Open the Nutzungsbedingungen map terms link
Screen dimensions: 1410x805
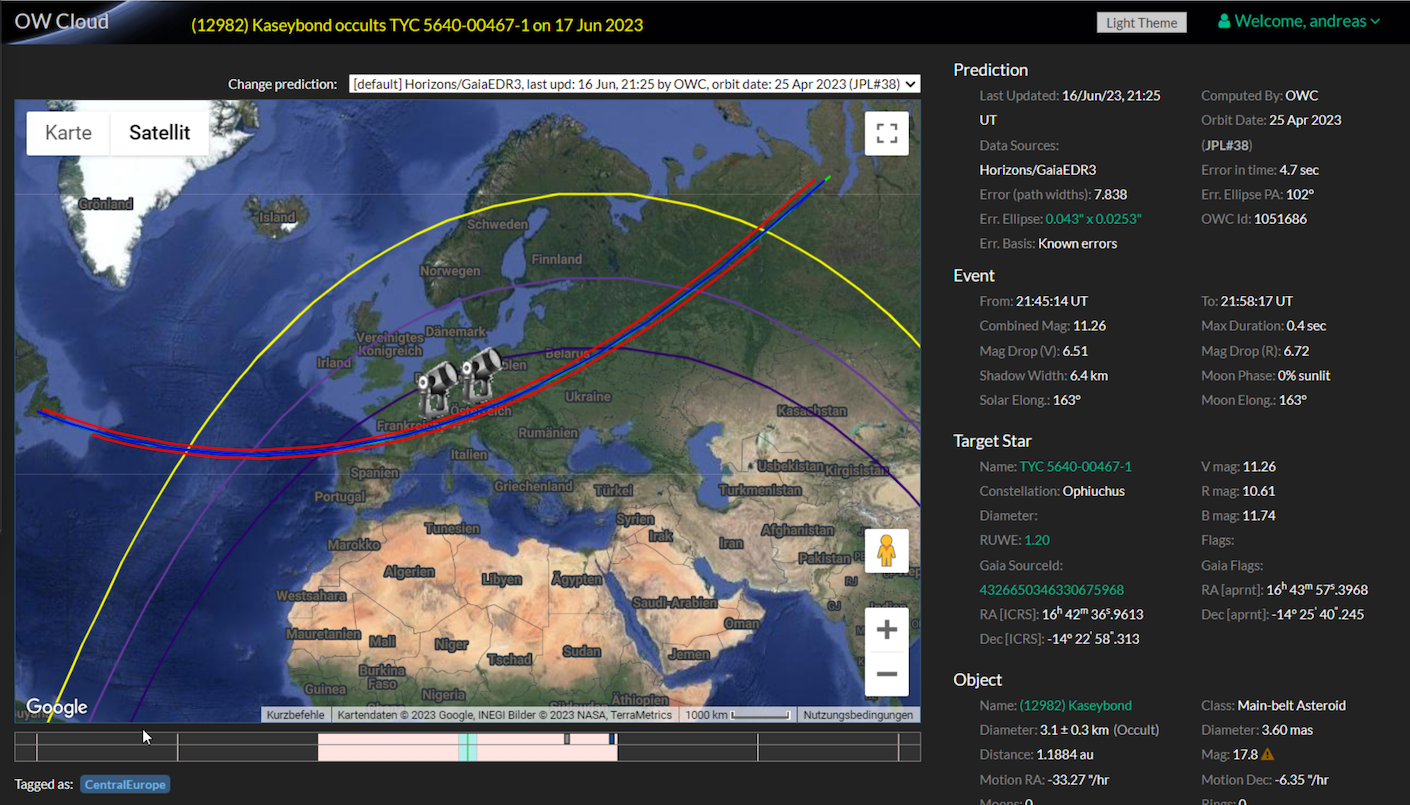858,715
